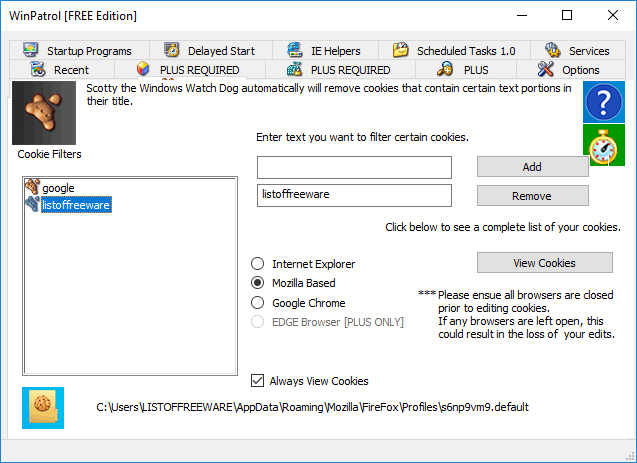Select the Internet Explorer radio button
The height and width of the screenshot is (463, 637).
point(258,264)
